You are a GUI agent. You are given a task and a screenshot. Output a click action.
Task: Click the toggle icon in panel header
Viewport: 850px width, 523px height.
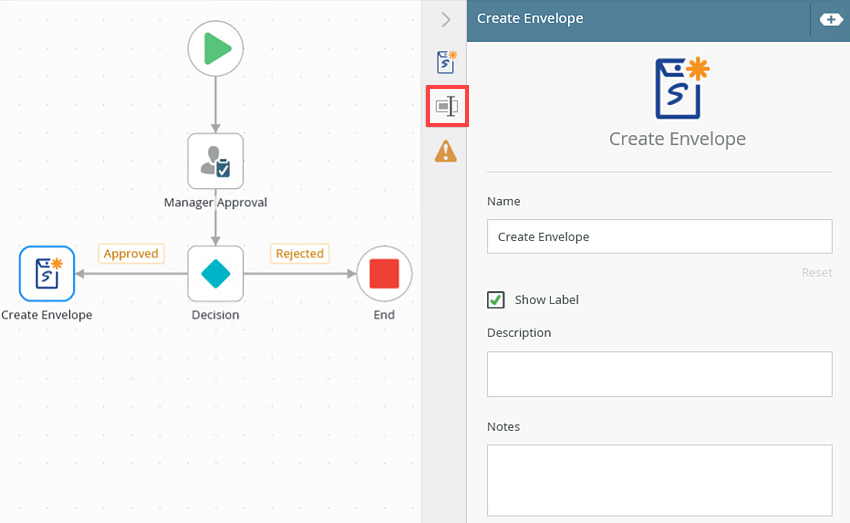pos(830,19)
